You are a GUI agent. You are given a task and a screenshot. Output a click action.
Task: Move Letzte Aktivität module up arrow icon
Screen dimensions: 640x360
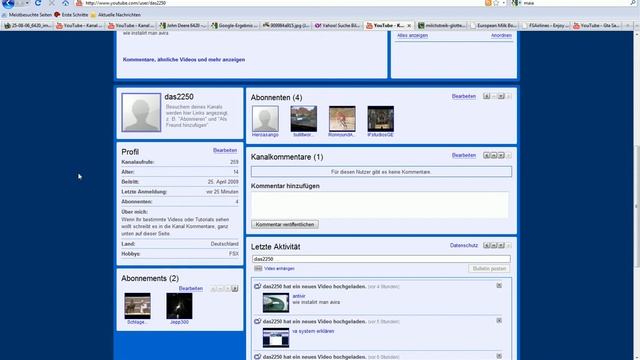click(494, 245)
